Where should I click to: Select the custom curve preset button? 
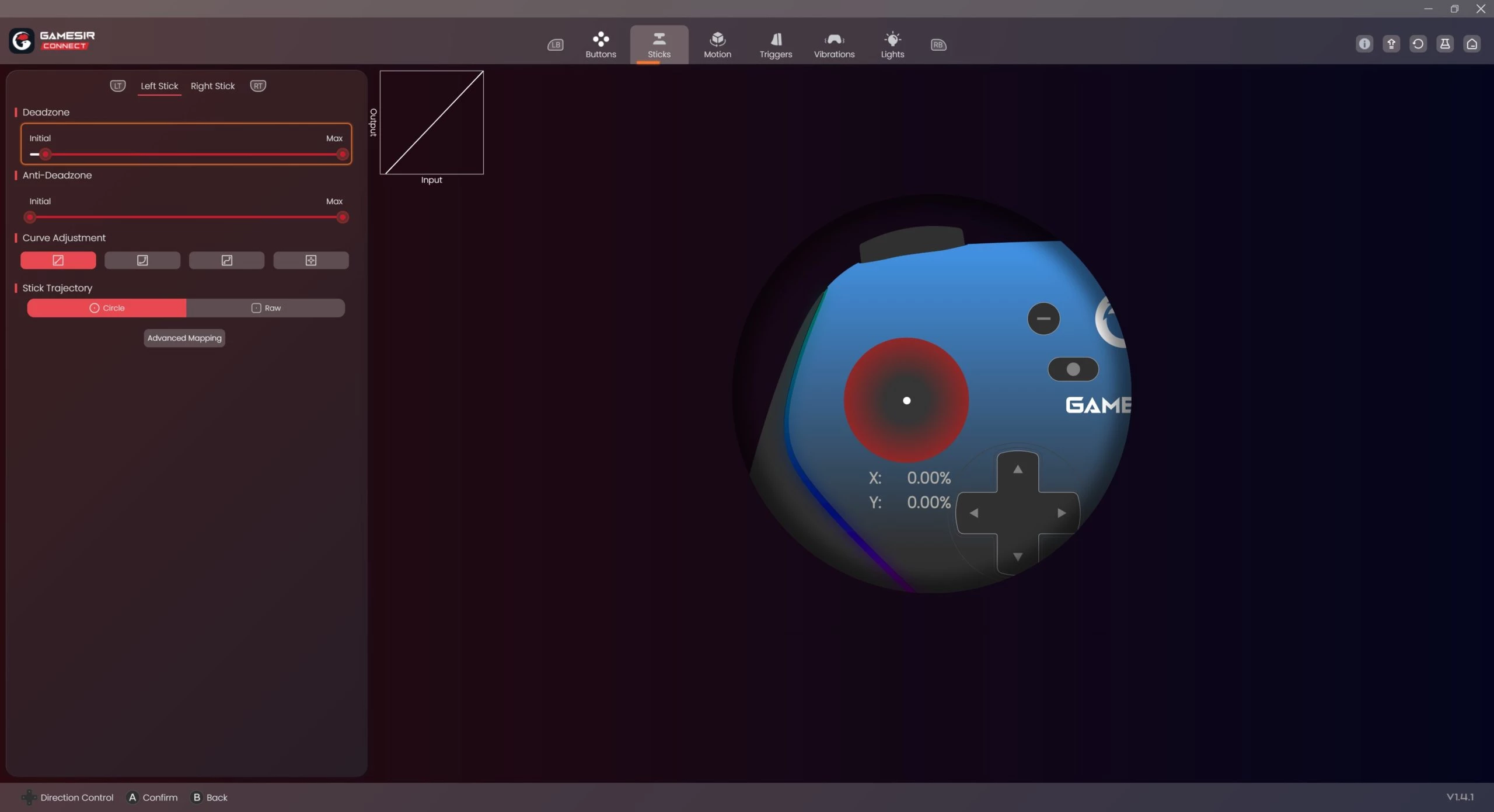point(311,260)
